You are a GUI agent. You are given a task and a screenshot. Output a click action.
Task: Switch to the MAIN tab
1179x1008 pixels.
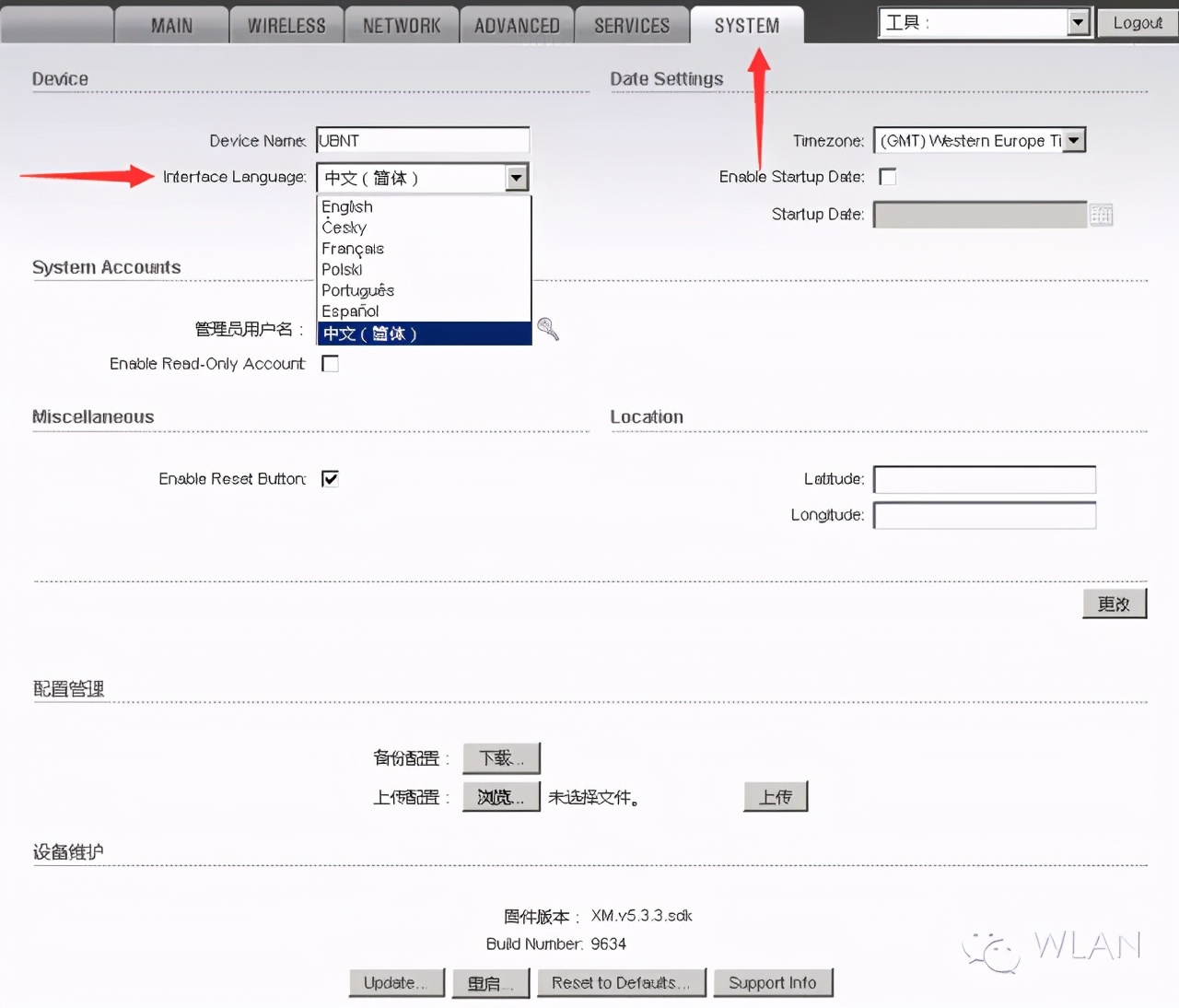click(171, 25)
